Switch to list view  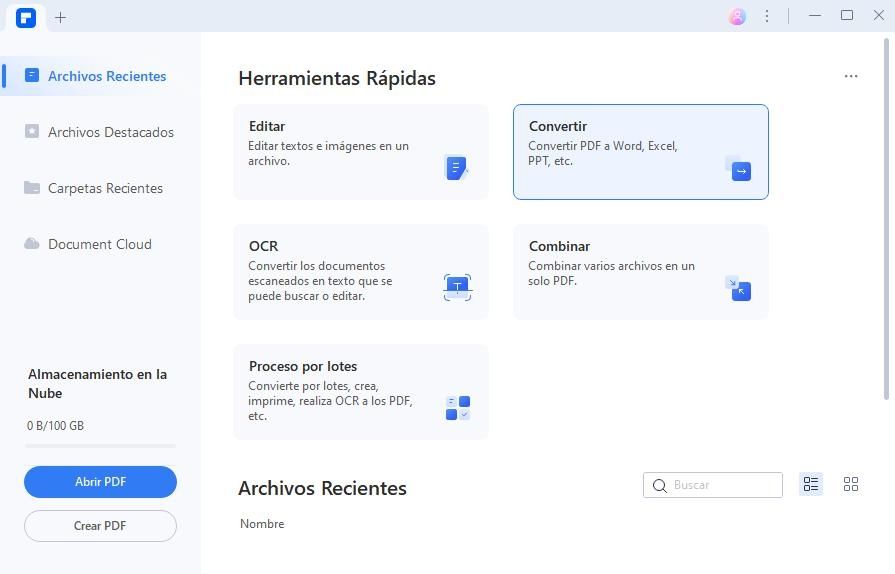(811, 484)
